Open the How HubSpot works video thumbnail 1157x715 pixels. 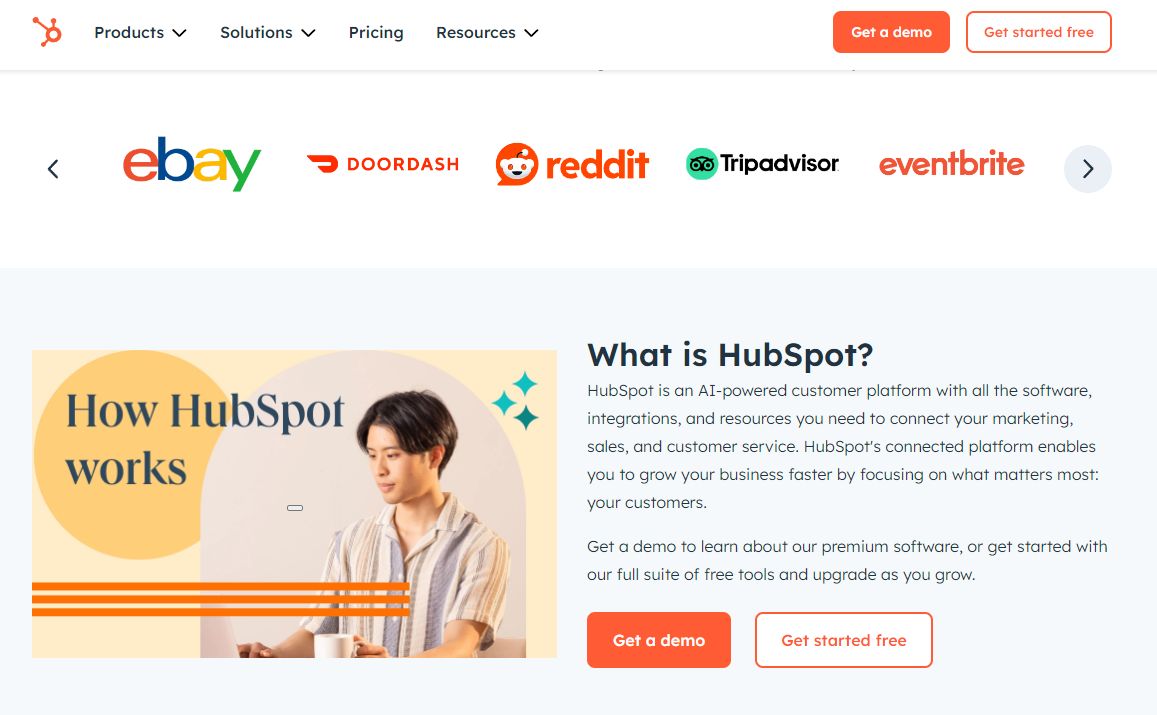[x=294, y=503]
